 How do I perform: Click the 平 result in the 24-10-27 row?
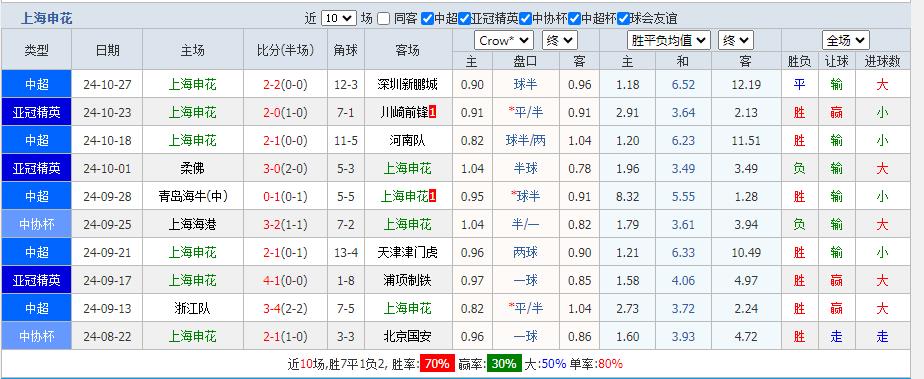[x=799, y=84]
